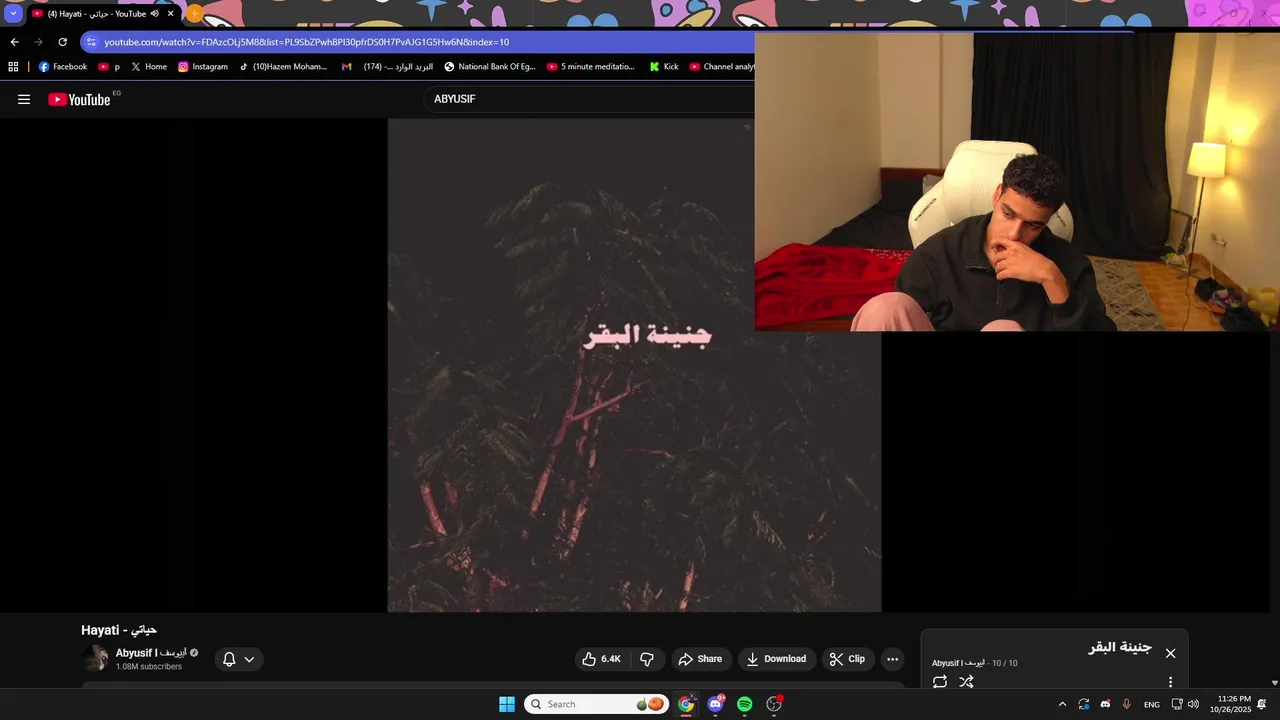The height and width of the screenshot is (720, 1280).
Task: Click the Discord system tray icon
Action: (1105, 704)
